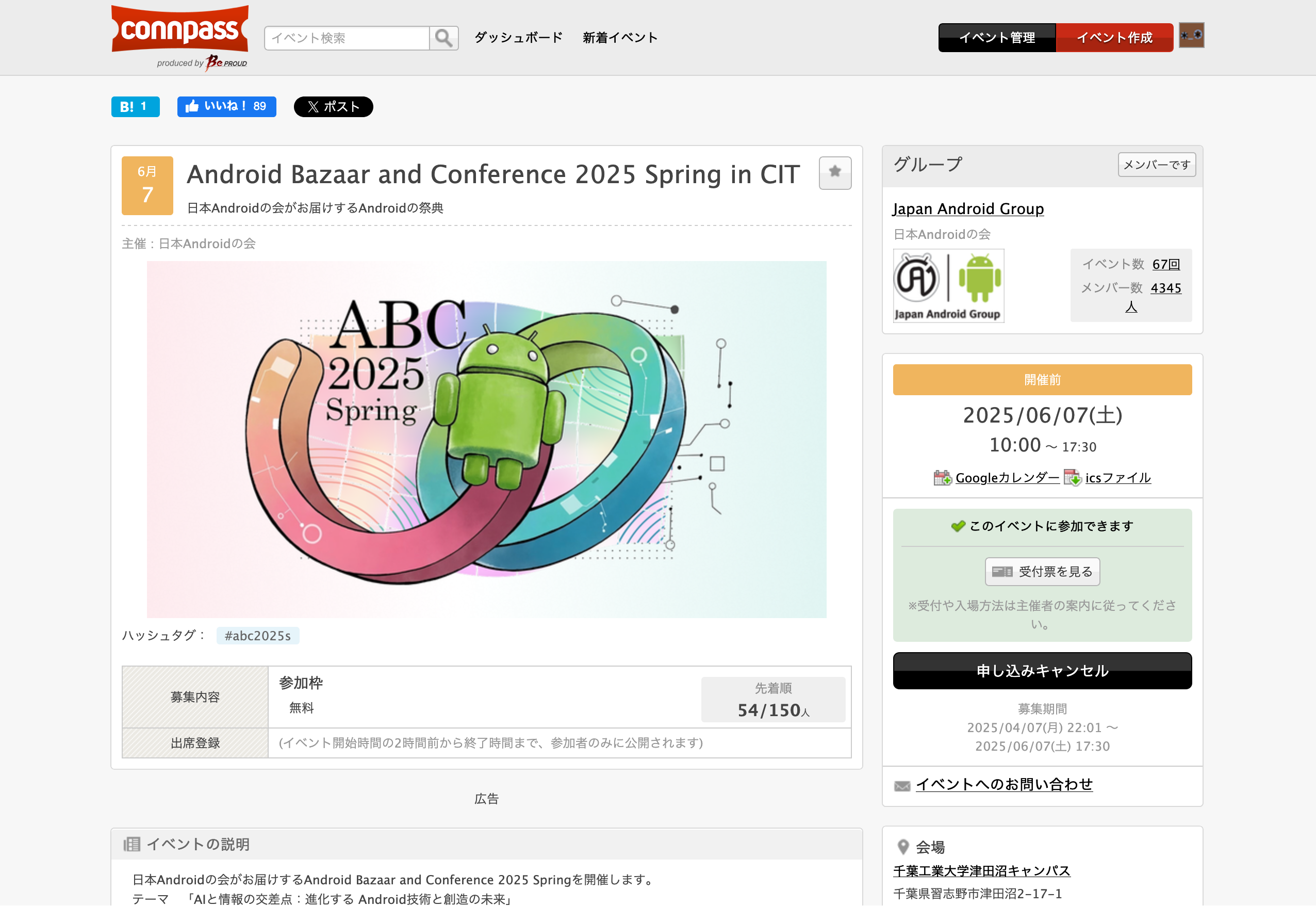The width and height of the screenshot is (1316, 906).
Task: Click the 申し込みキャンセル button
Action: [1043, 671]
